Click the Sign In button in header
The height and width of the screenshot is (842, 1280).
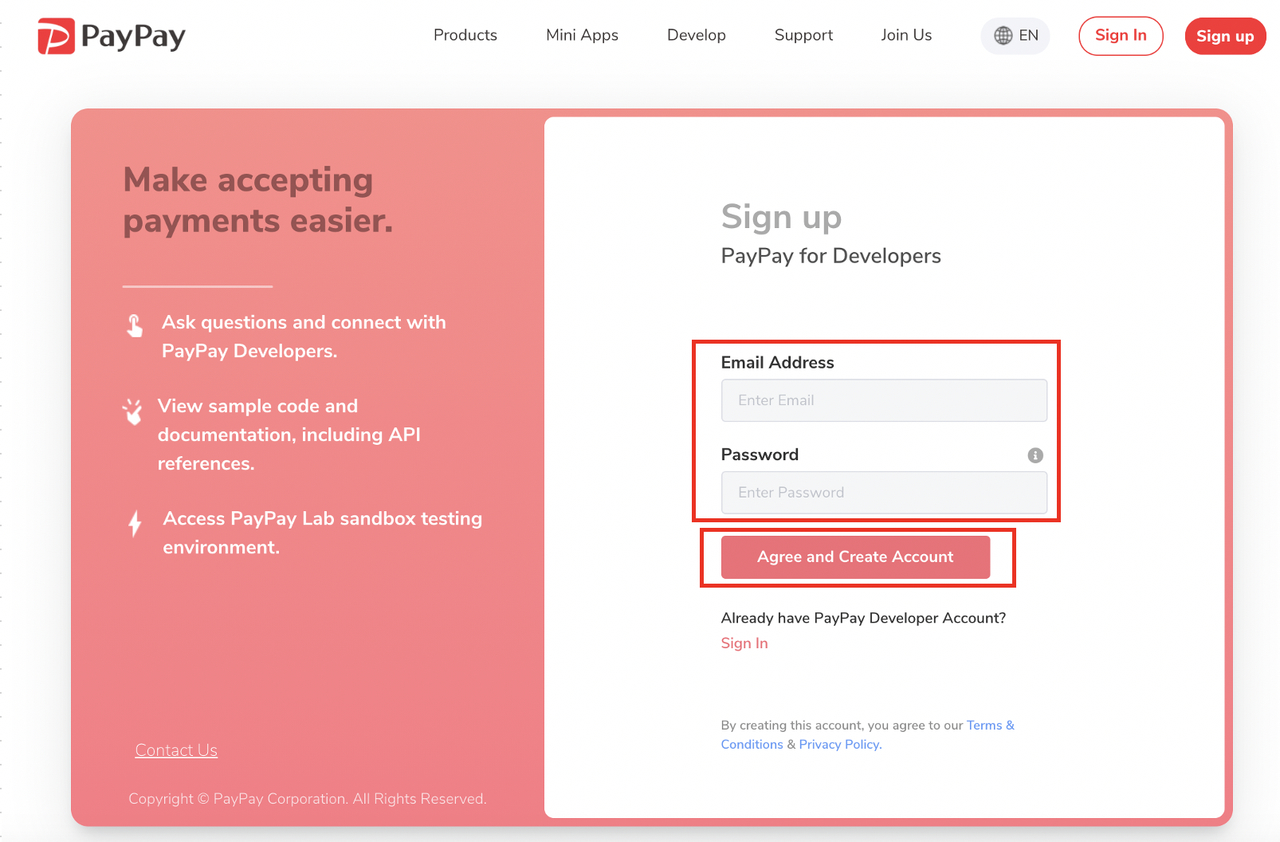1121,36
